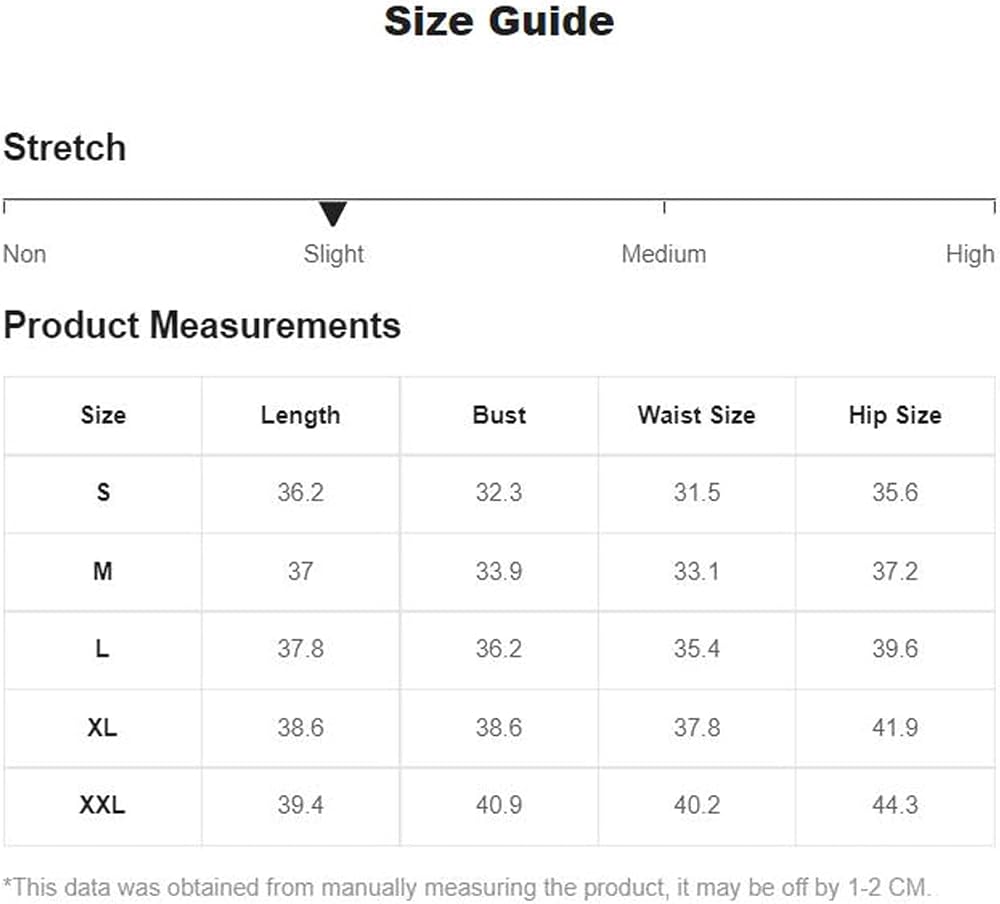Image resolution: width=1000 pixels, height=904 pixels.
Task: Select the Medium stretch tick mark
Action: (x=664, y=207)
